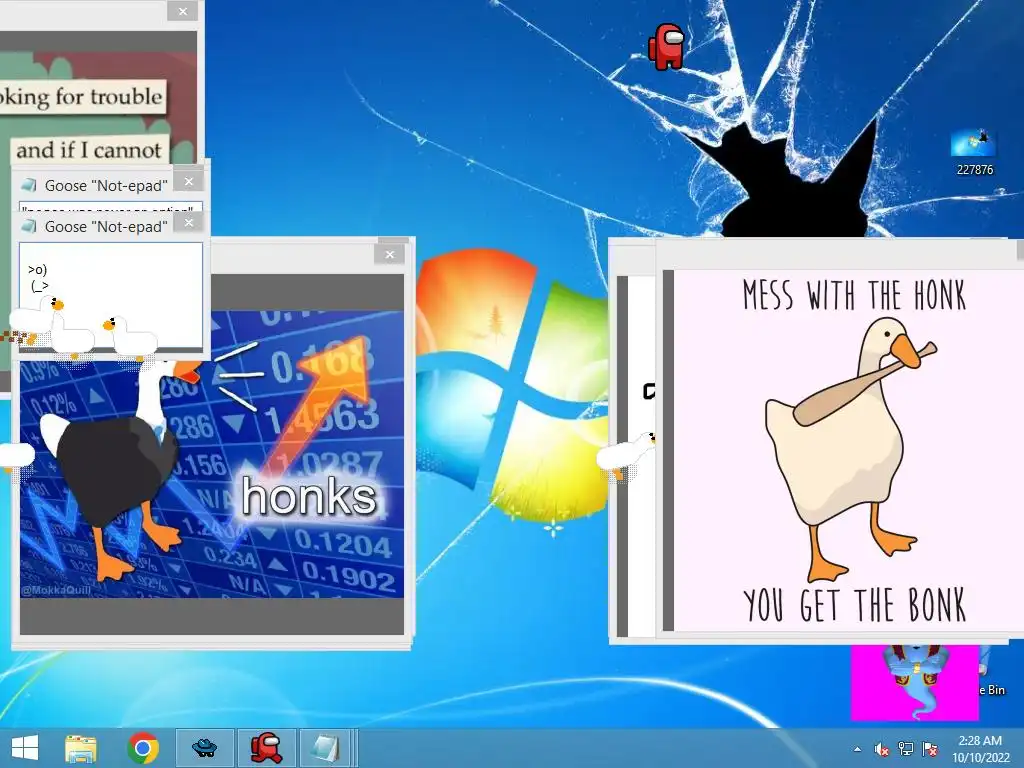
Task: Click the 'king for trouble' text strip
Action: (82, 97)
